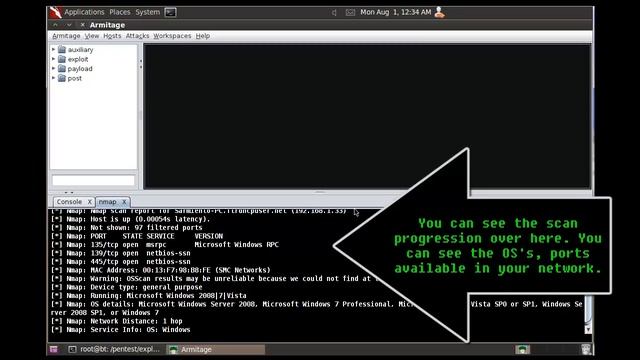Open the Hosts menu
This screenshot has width=640, height=360.
click(112, 36)
